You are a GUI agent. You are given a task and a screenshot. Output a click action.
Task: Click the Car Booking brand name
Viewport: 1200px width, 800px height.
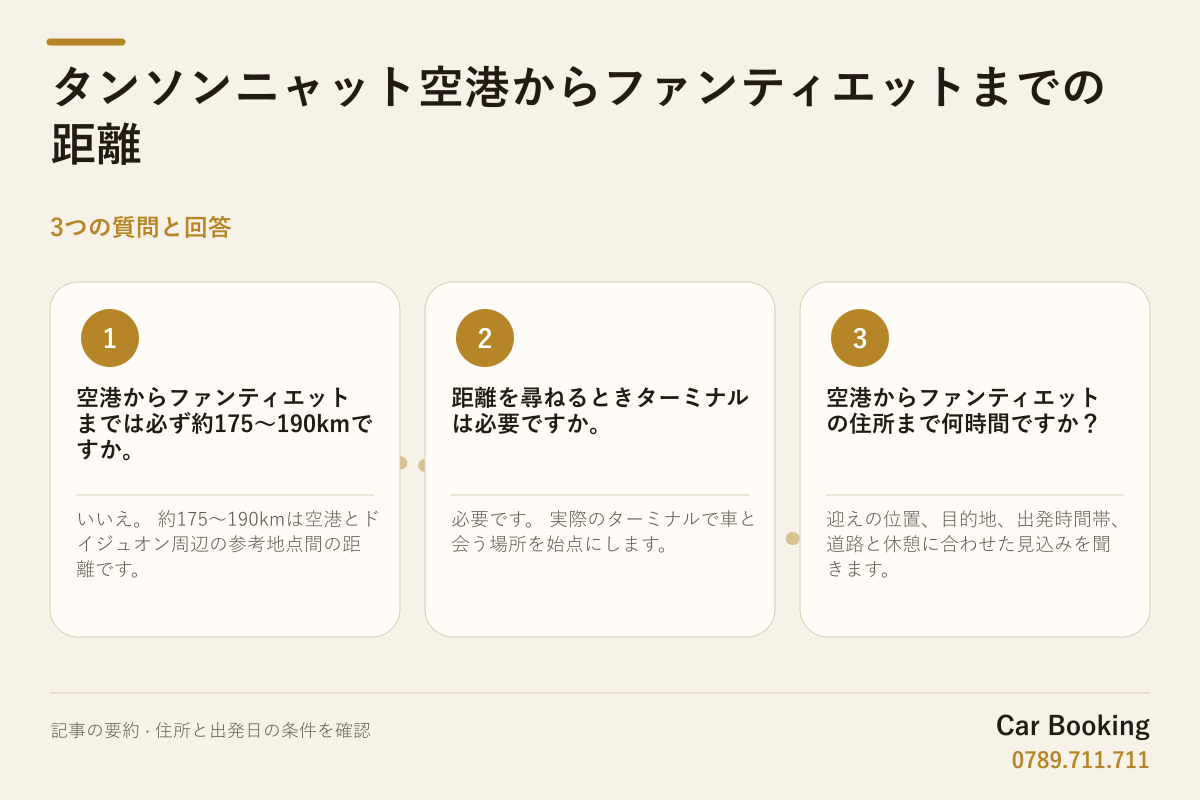[x=1073, y=725]
